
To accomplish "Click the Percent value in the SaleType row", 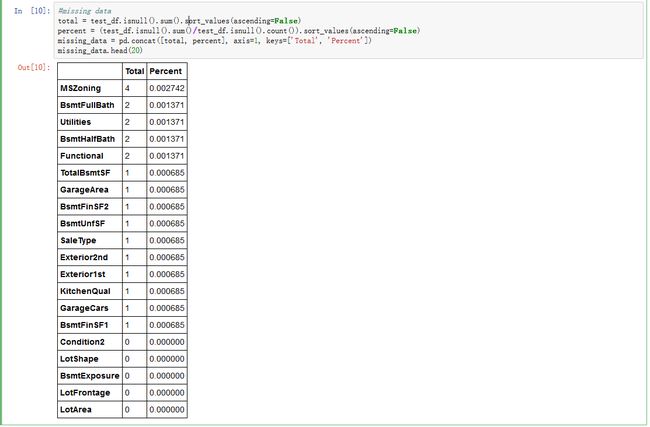I will coord(167,240).
